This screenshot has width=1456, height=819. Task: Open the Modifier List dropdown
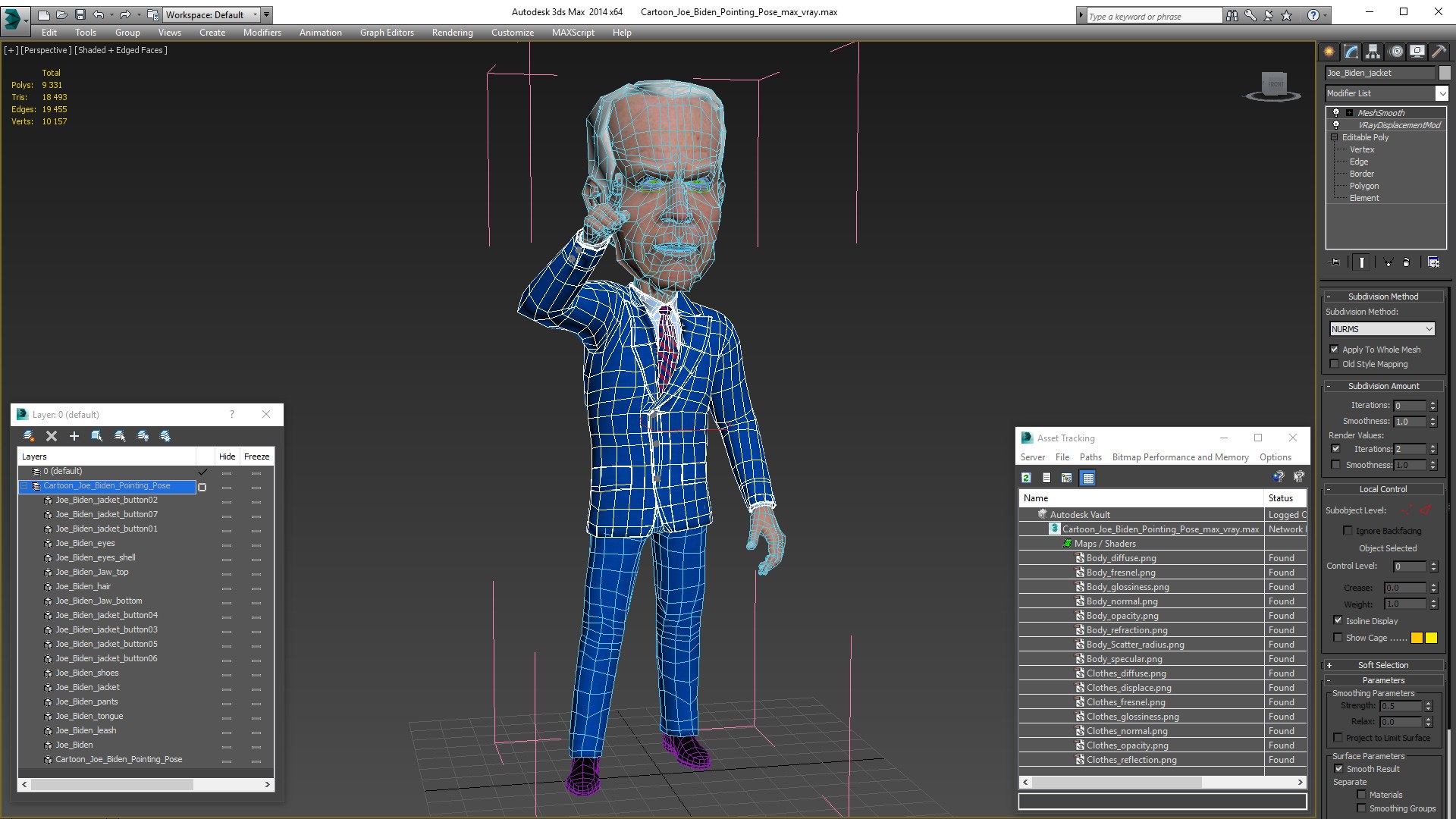click(x=1442, y=93)
